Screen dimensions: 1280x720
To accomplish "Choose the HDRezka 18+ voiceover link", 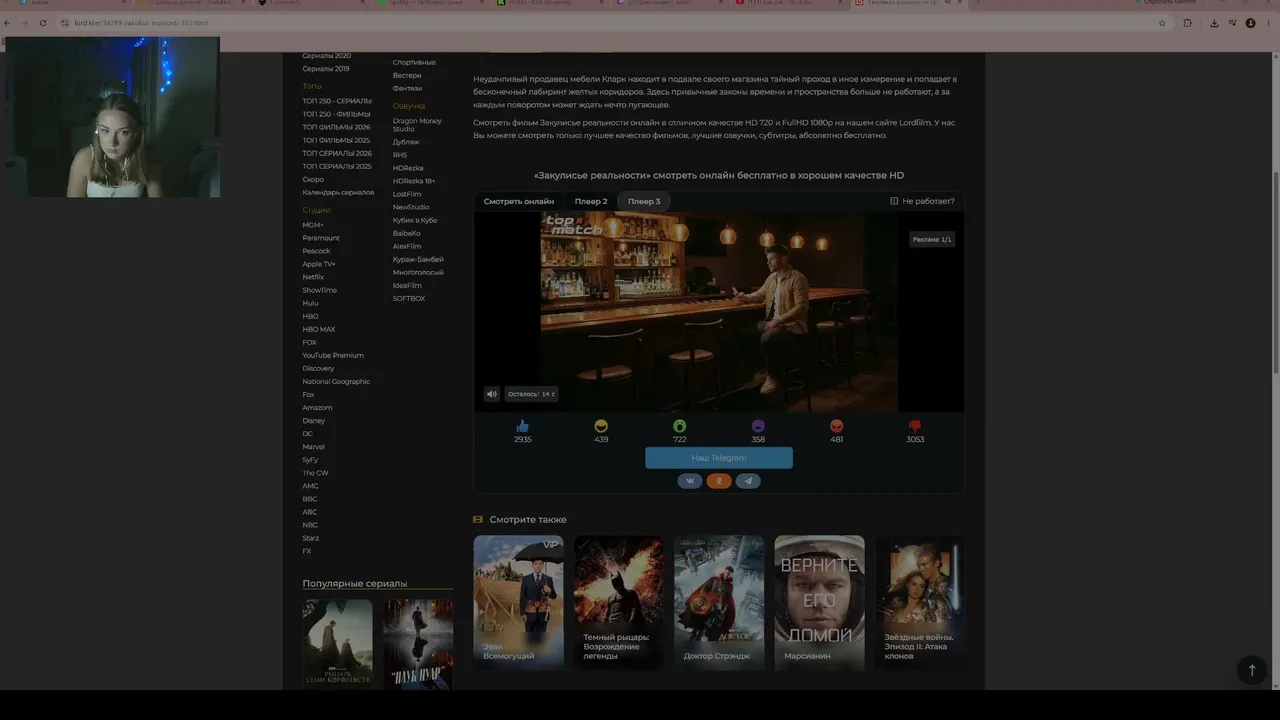I will (x=414, y=181).
